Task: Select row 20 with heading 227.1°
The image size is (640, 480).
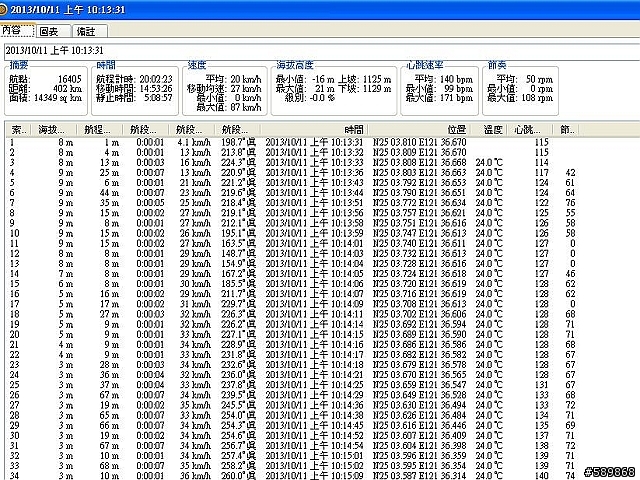Action: click(293, 335)
